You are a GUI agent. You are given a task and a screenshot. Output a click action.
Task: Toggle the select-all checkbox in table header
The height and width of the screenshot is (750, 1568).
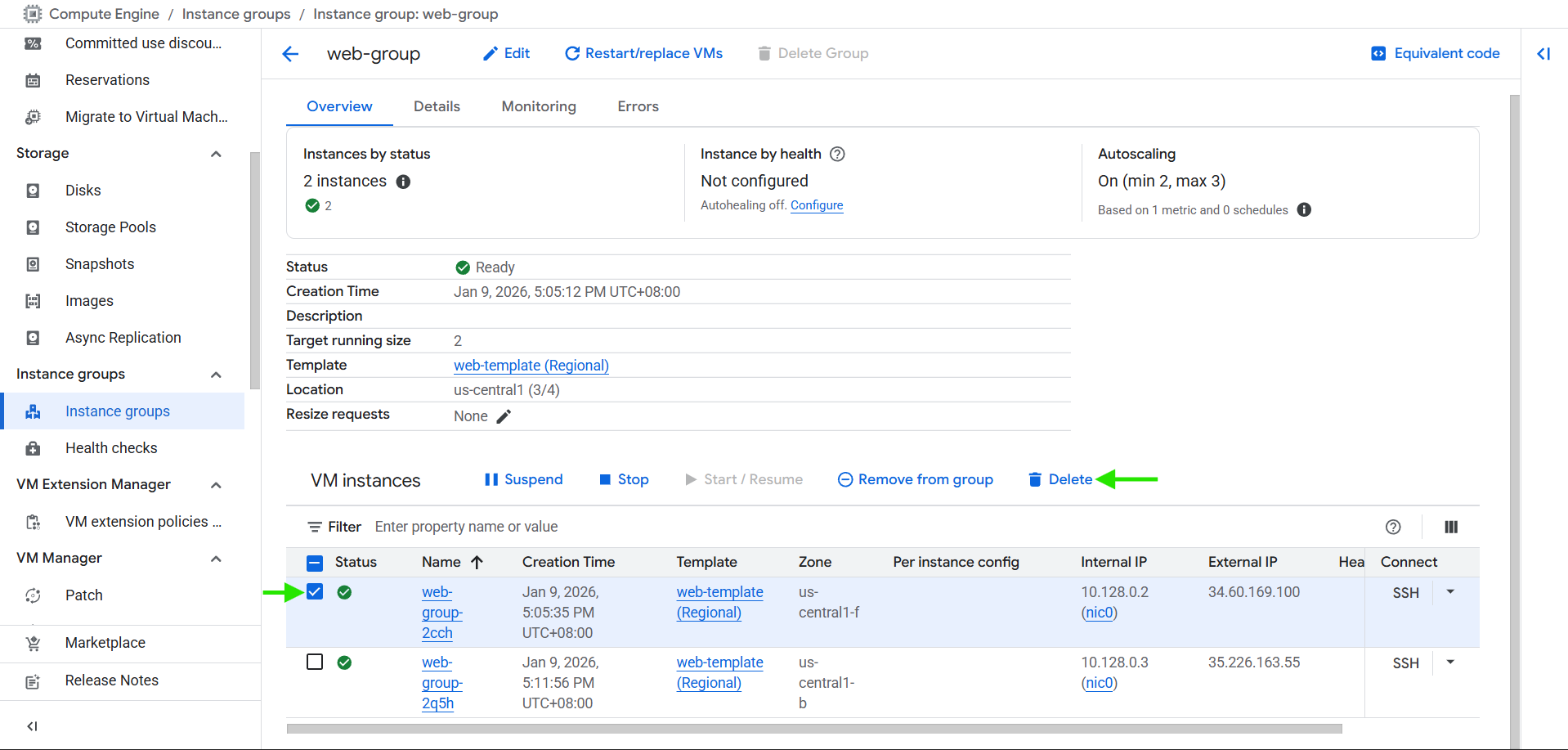pyautogui.click(x=315, y=563)
